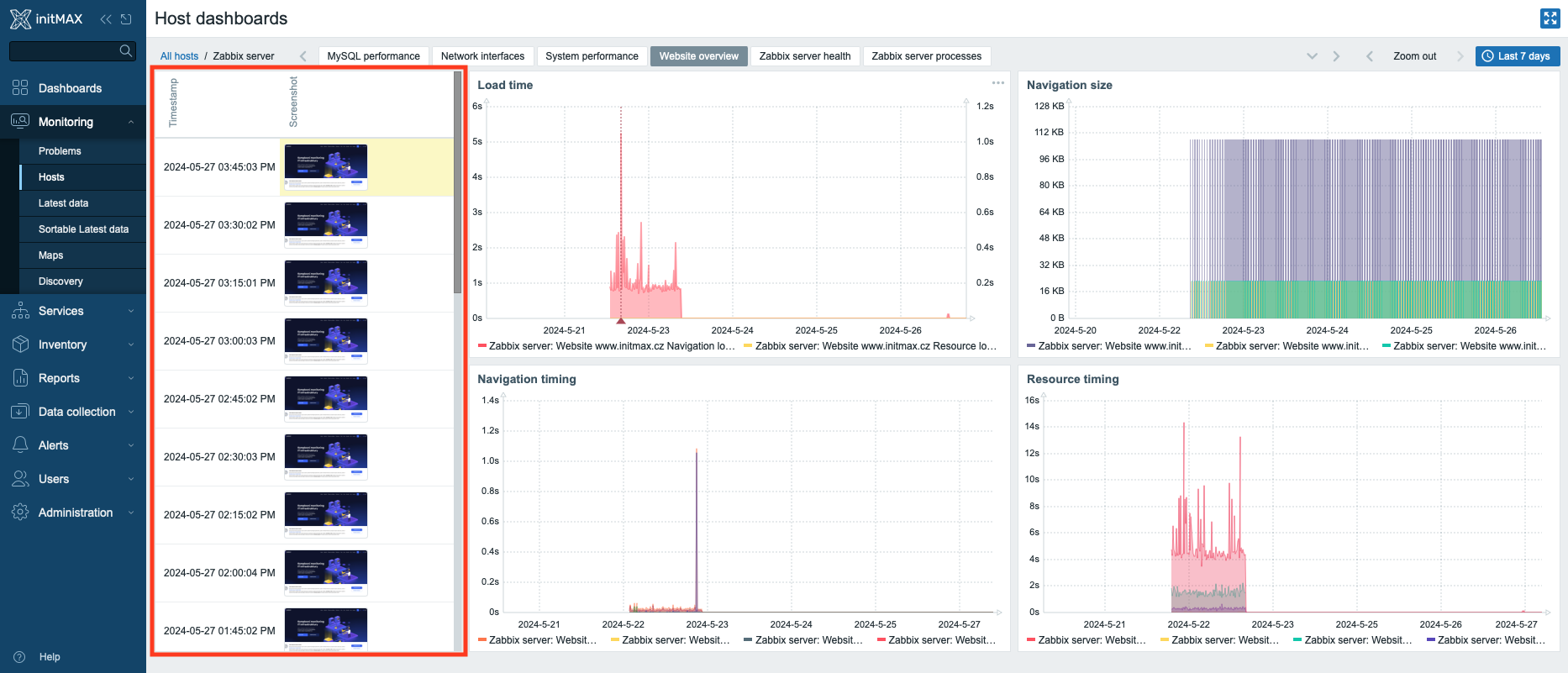Go to previous dashboard page arrow
1568x673 pixels.
point(303,56)
